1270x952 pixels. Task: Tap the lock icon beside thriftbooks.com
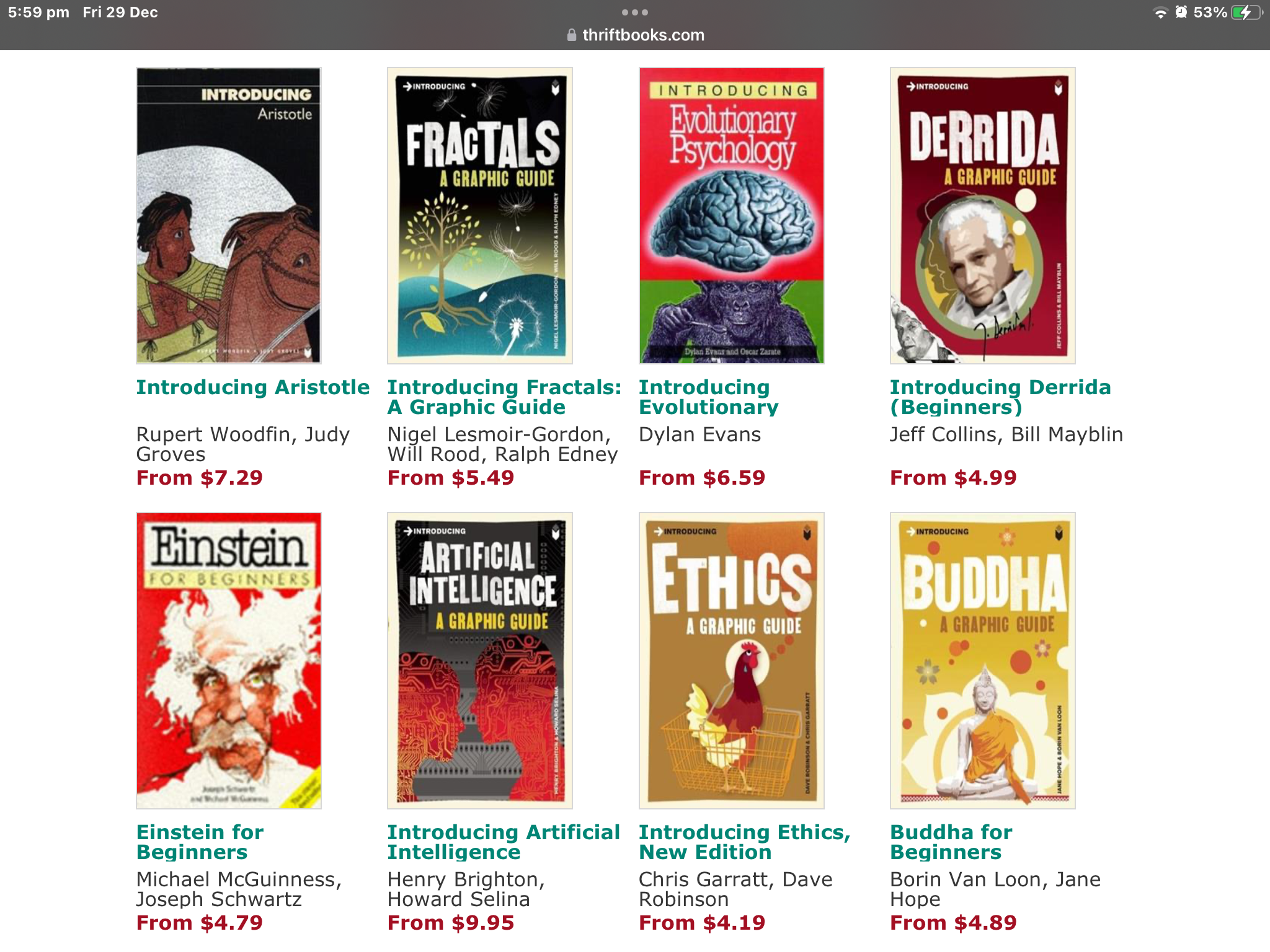572,35
